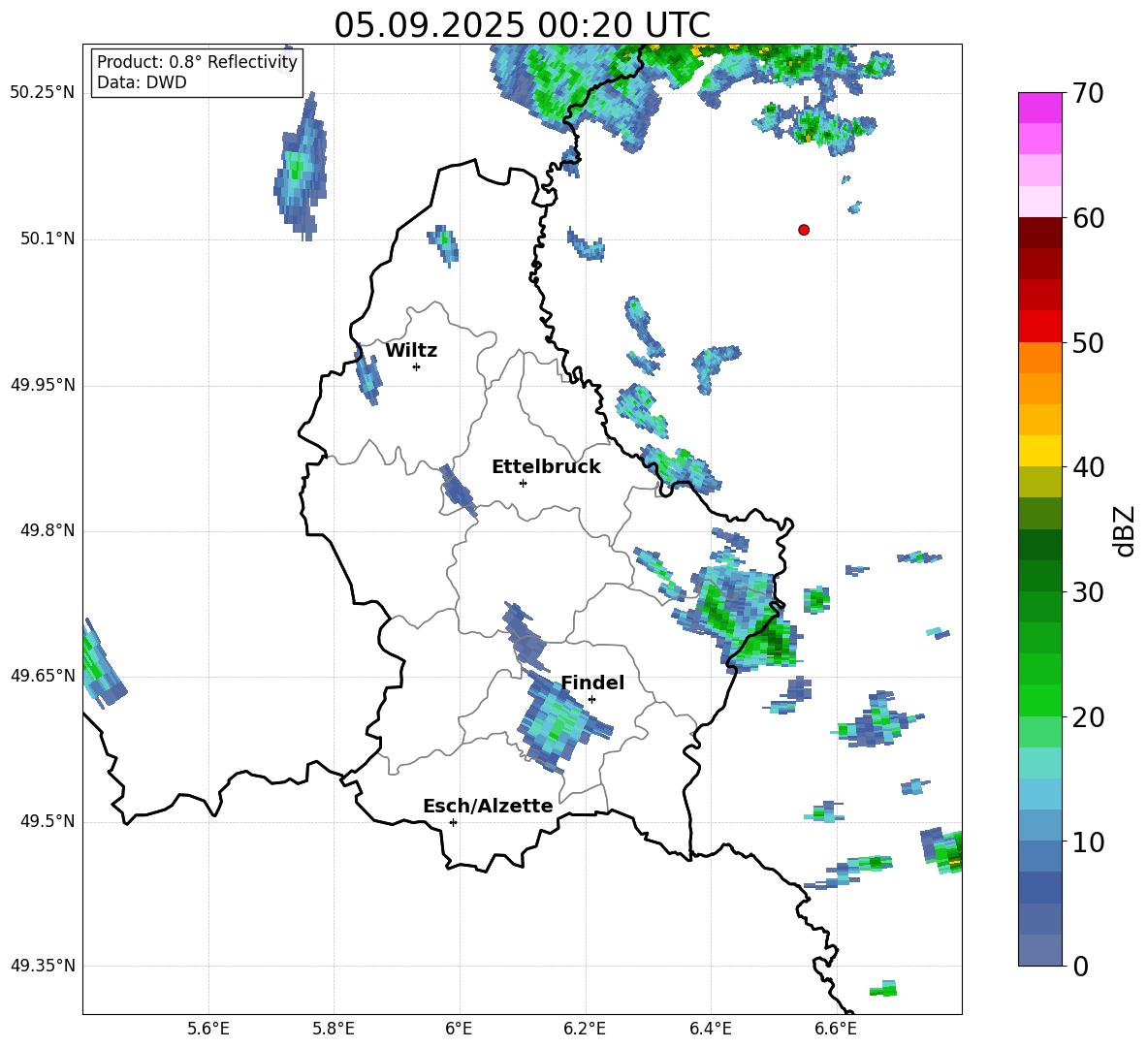
Task: Click the 5.8°E longitude label
Action: (x=334, y=1029)
